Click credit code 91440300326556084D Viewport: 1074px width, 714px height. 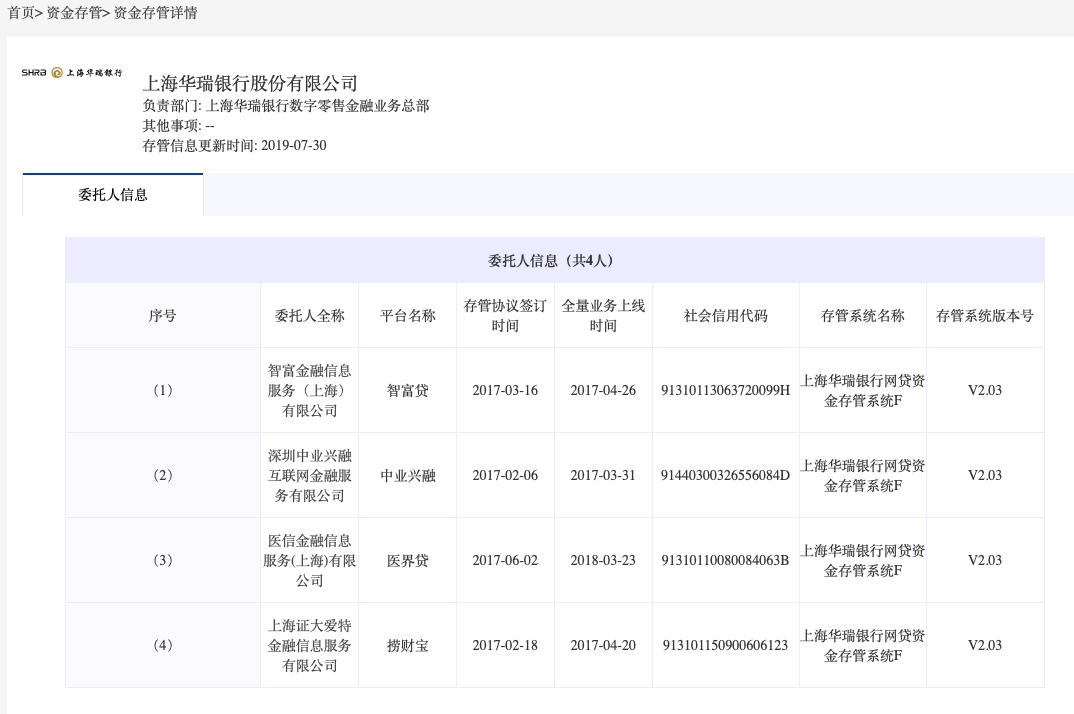725,475
